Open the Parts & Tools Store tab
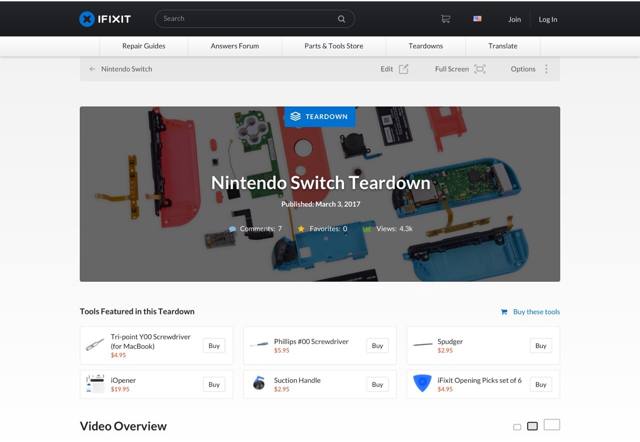Image resolution: width=640 pixels, height=442 pixels. [334, 46]
